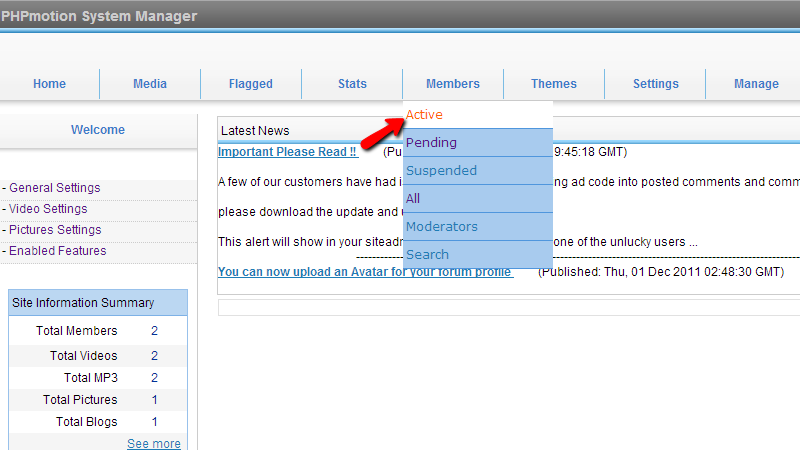The height and width of the screenshot is (450, 800).
Task: Click the Total Blogs label
Action: click(x=87, y=422)
